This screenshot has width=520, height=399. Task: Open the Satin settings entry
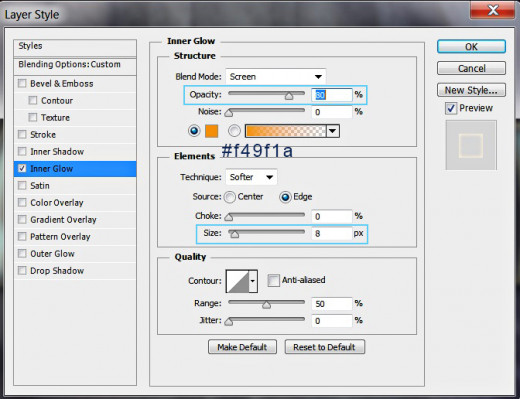pos(75,186)
